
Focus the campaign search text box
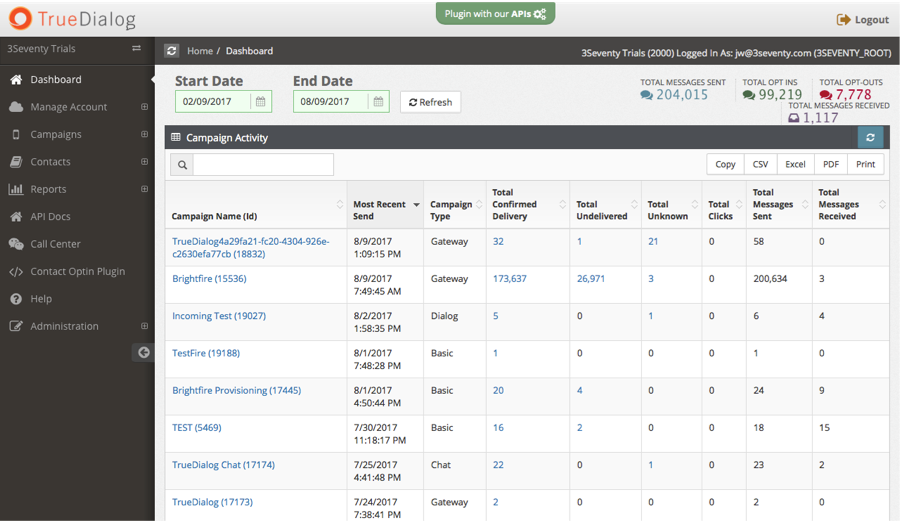(263, 165)
